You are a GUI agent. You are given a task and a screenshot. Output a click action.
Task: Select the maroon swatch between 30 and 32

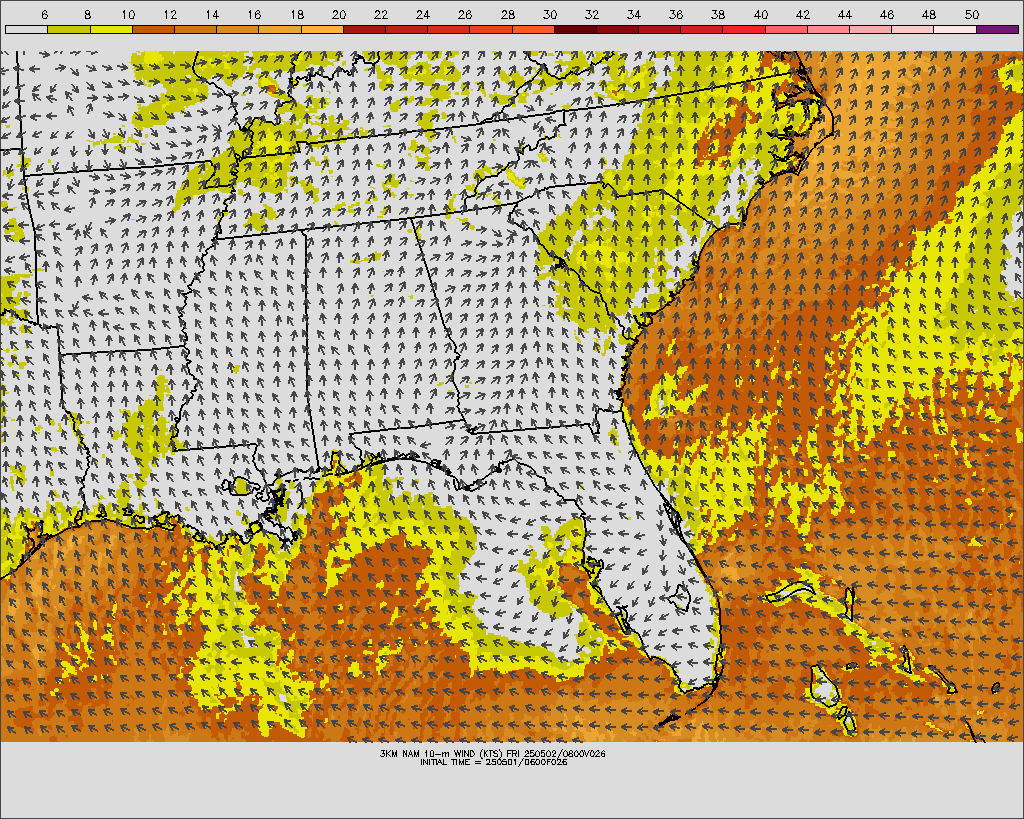(x=575, y=29)
